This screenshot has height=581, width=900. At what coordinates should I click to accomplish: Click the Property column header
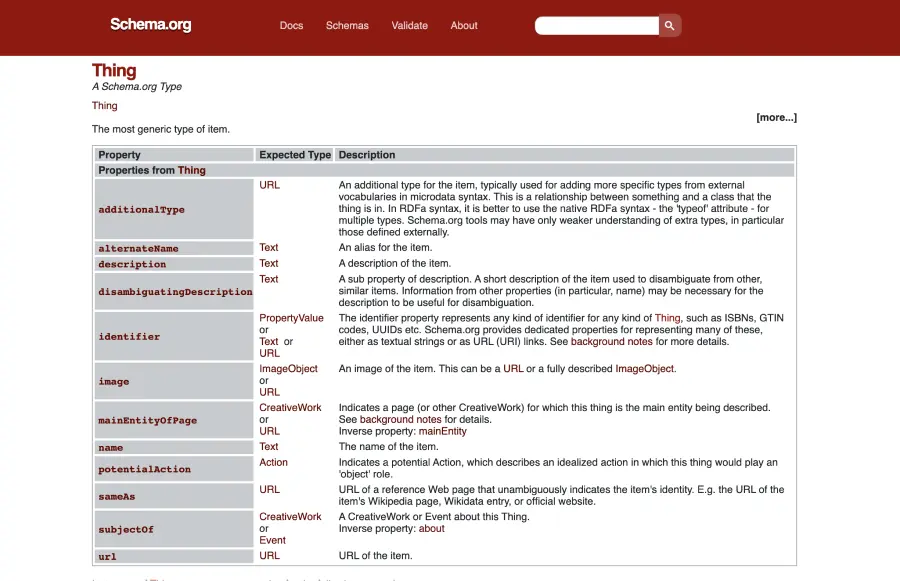[119, 155]
